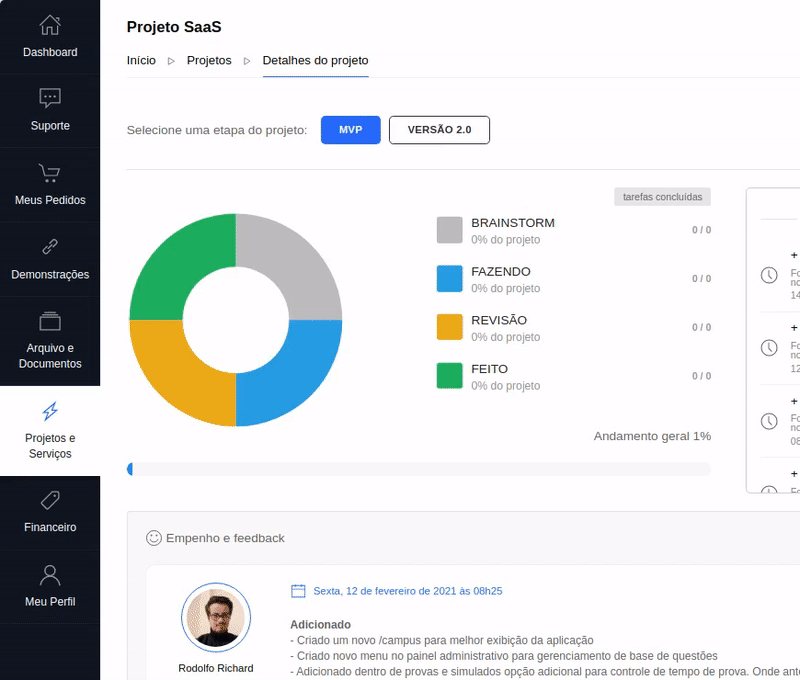This screenshot has width=800, height=680.
Task: Open Meus Pedidos shopping cart icon
Action: coord(50,172)
